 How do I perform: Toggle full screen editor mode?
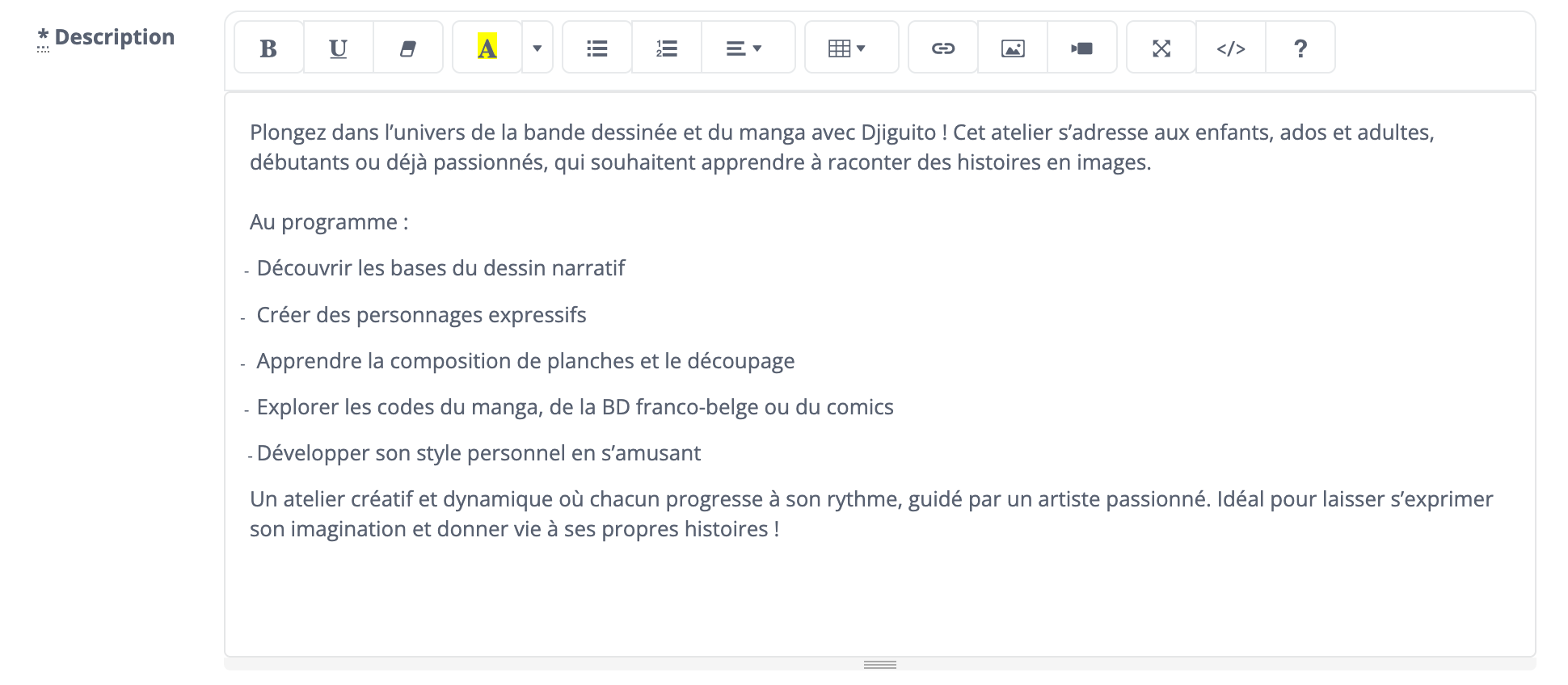(1161, 48)
